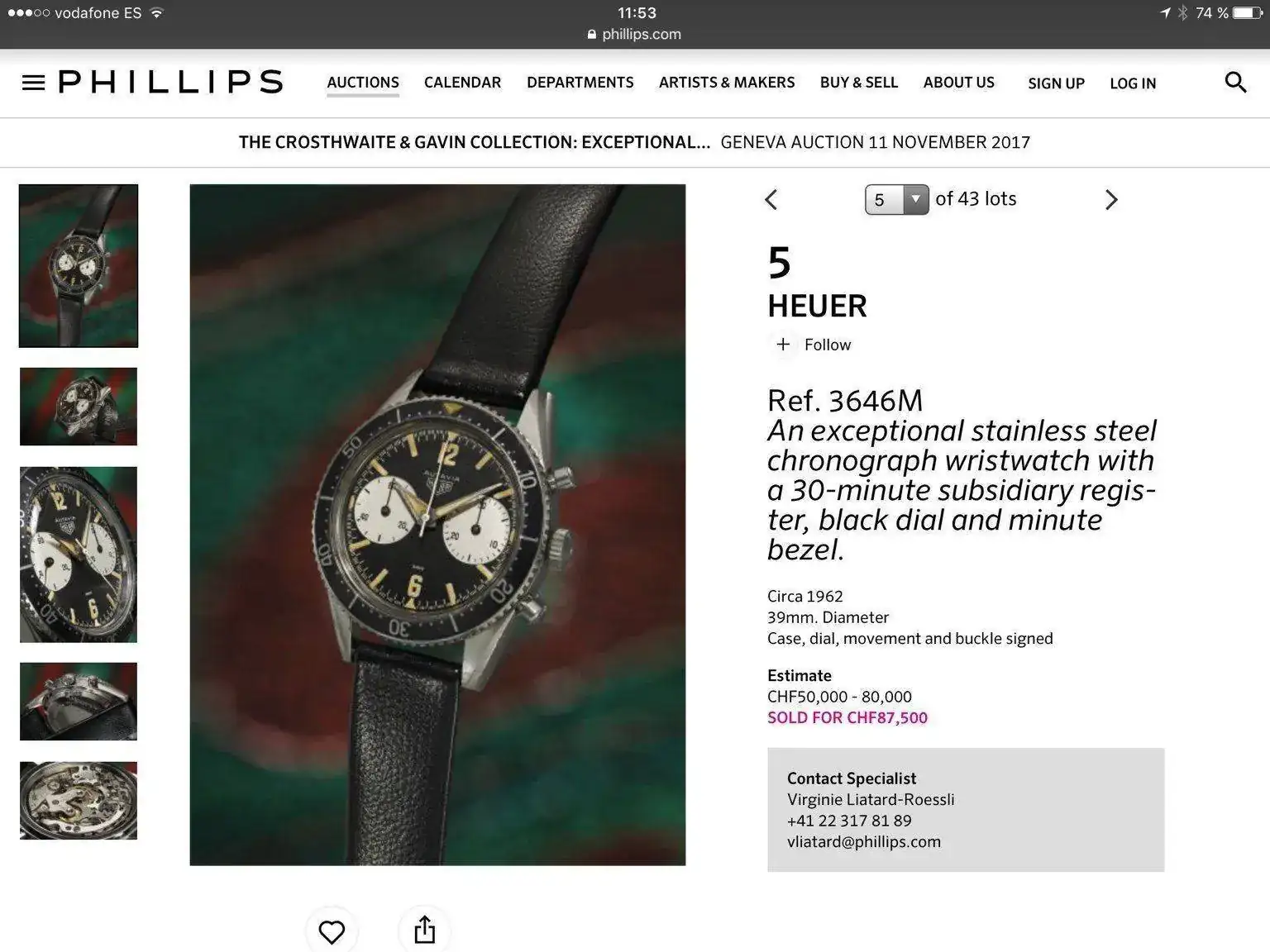Open the Crosthwaite & Gavin Collection link
Screen dimensions: 1270x952
pyautogui.click(x=475, y=142)
